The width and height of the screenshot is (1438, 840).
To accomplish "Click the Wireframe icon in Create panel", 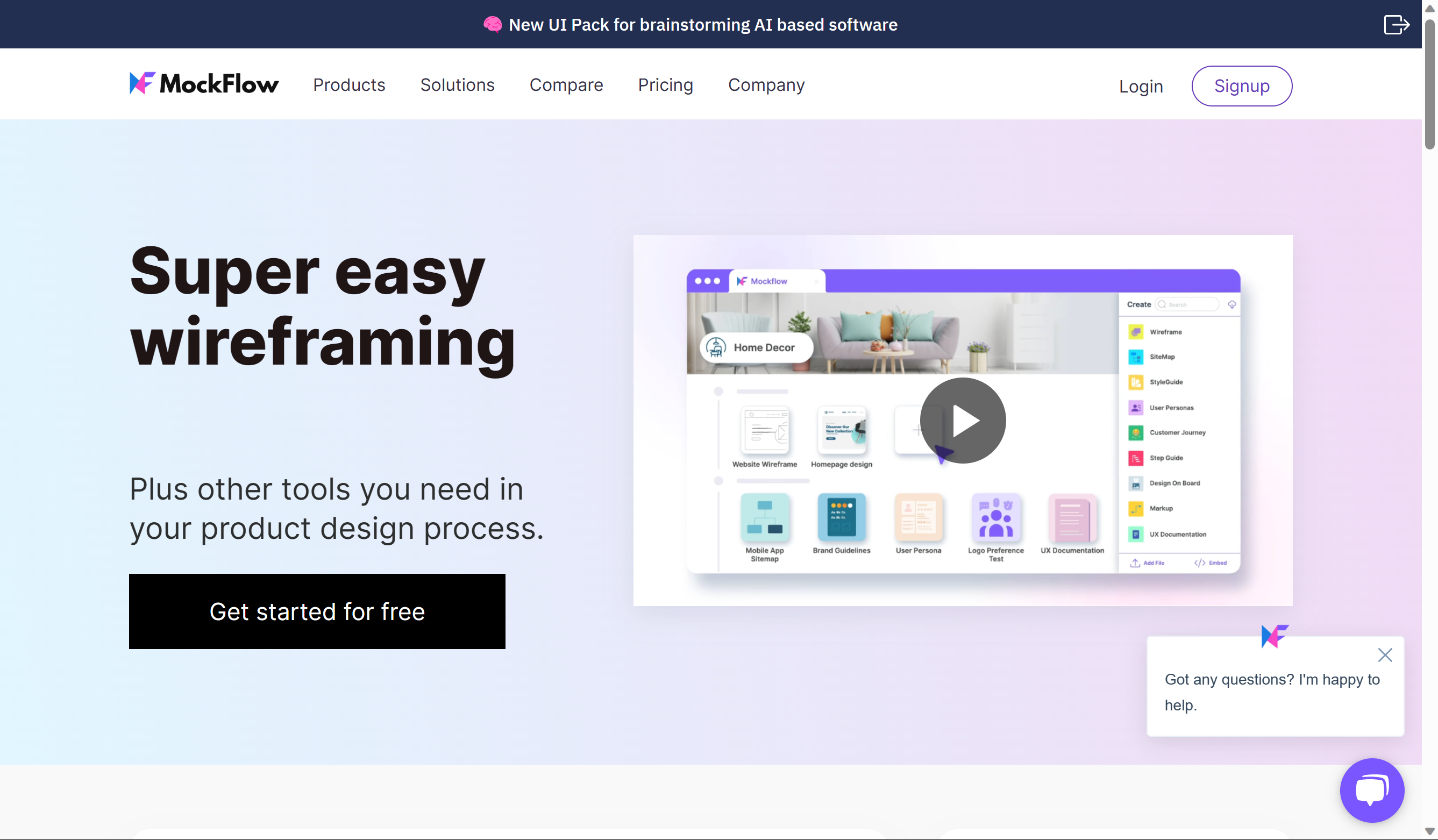I will [x=1136, y=332].
